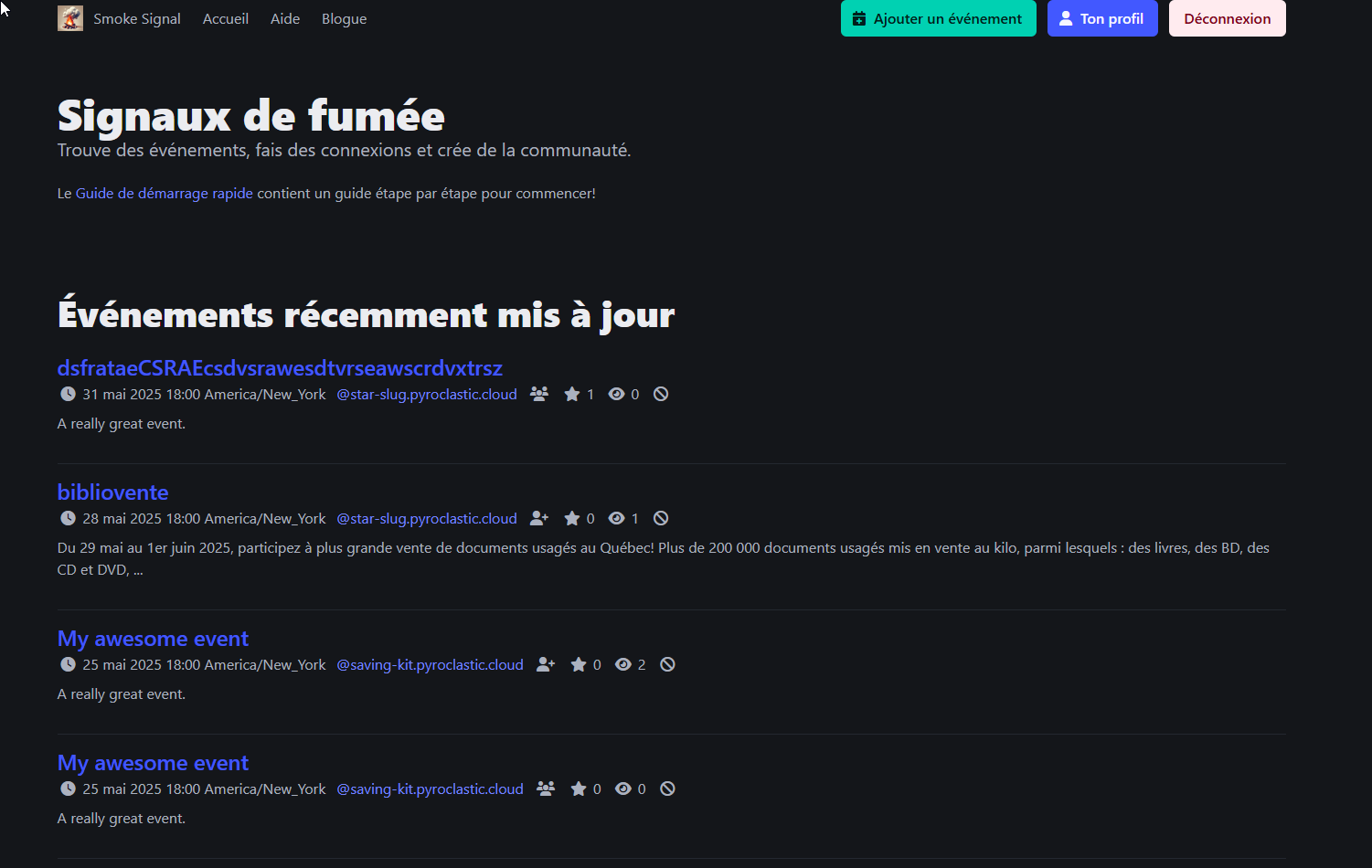Viewport: 1372px width, 868px height.
Task: Open @star-slug.pyroclastic.cloud link in dsfratae row
Action: [427, 394]
